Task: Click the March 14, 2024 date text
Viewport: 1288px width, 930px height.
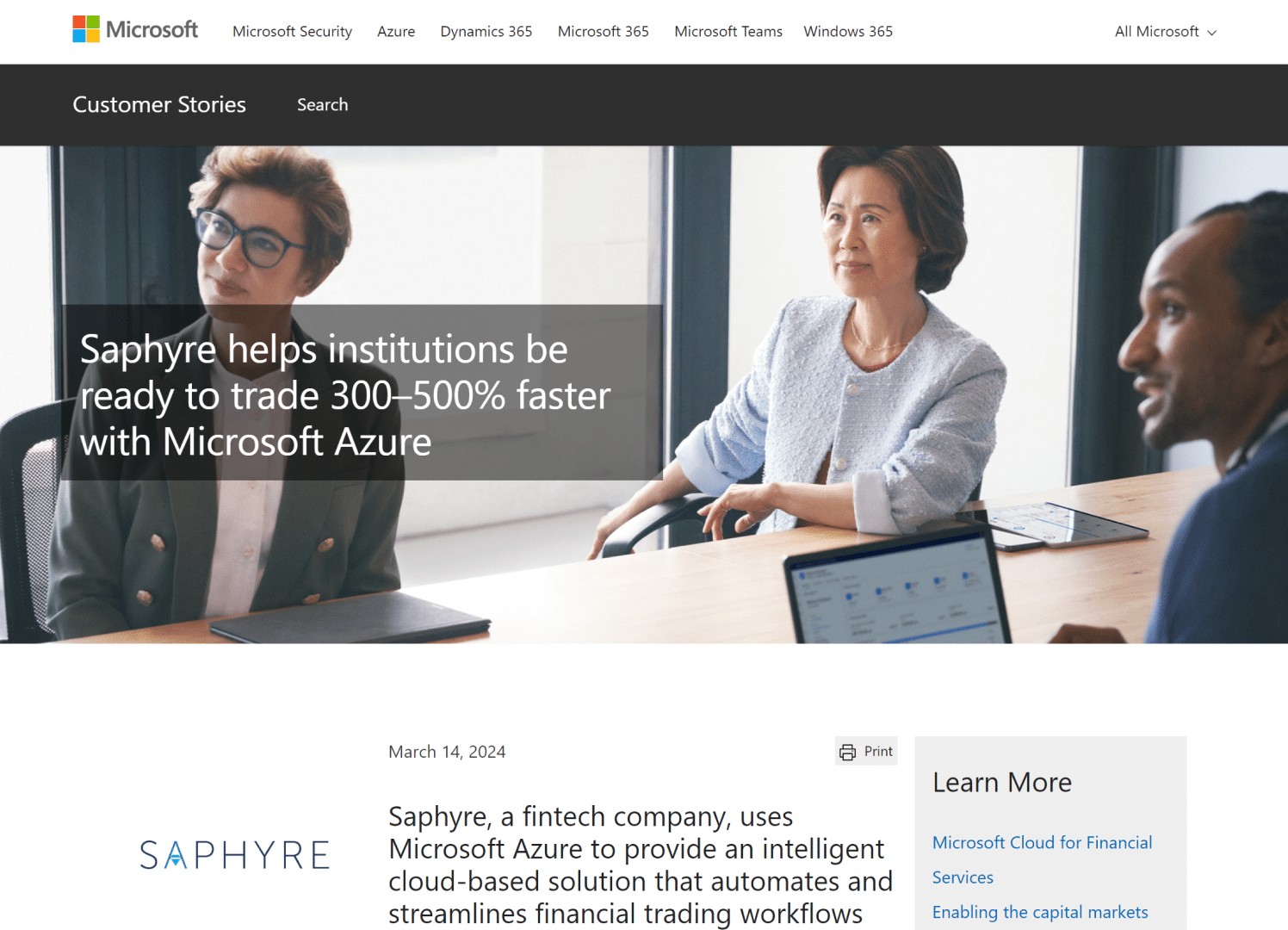Action: pos(447,751)
